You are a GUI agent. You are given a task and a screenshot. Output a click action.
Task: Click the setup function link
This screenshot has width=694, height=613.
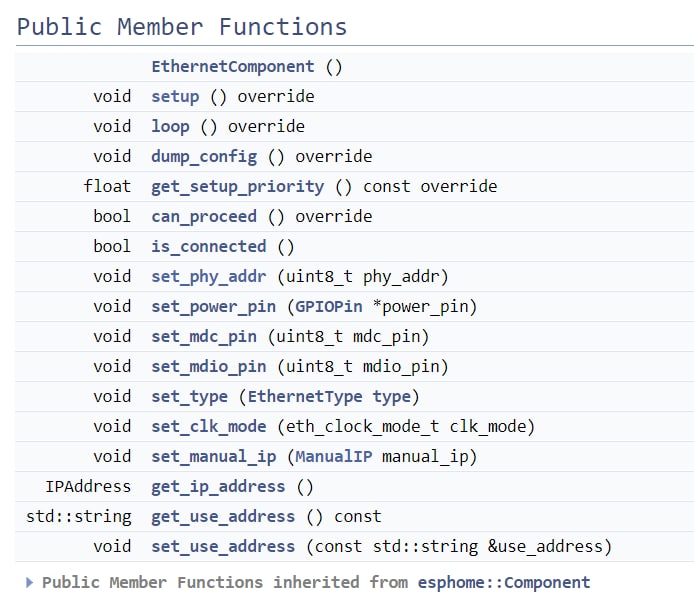175,97
